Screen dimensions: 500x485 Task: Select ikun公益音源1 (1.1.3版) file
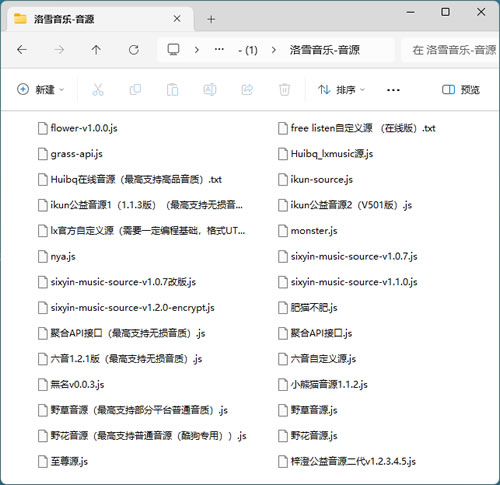tap(140, 205)
